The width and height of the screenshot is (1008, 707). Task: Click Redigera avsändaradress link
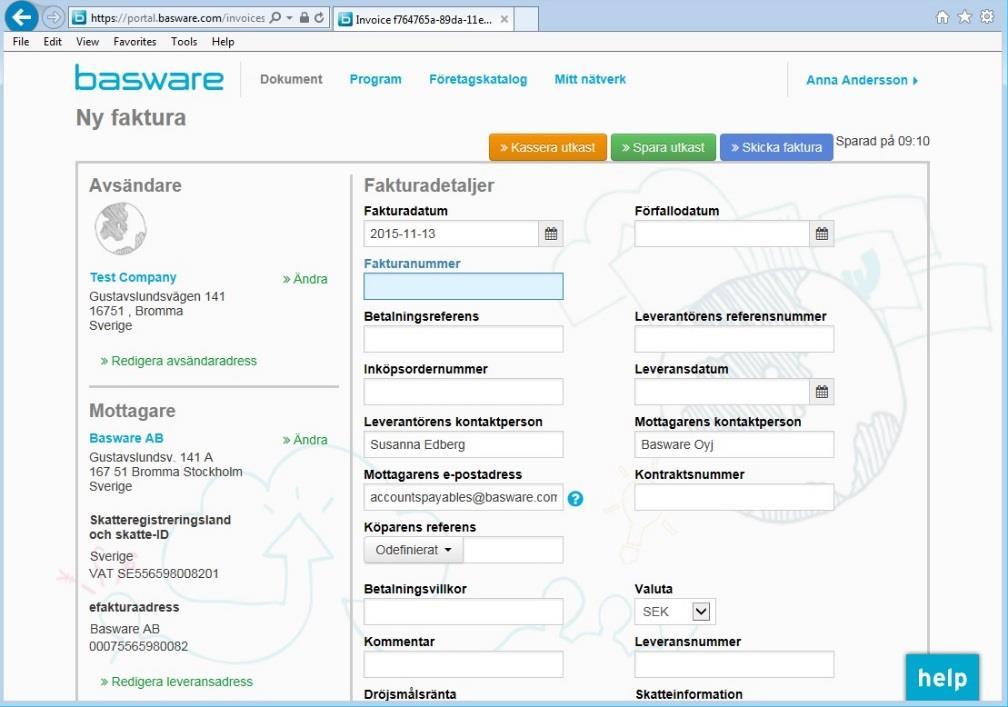[179, 361]
